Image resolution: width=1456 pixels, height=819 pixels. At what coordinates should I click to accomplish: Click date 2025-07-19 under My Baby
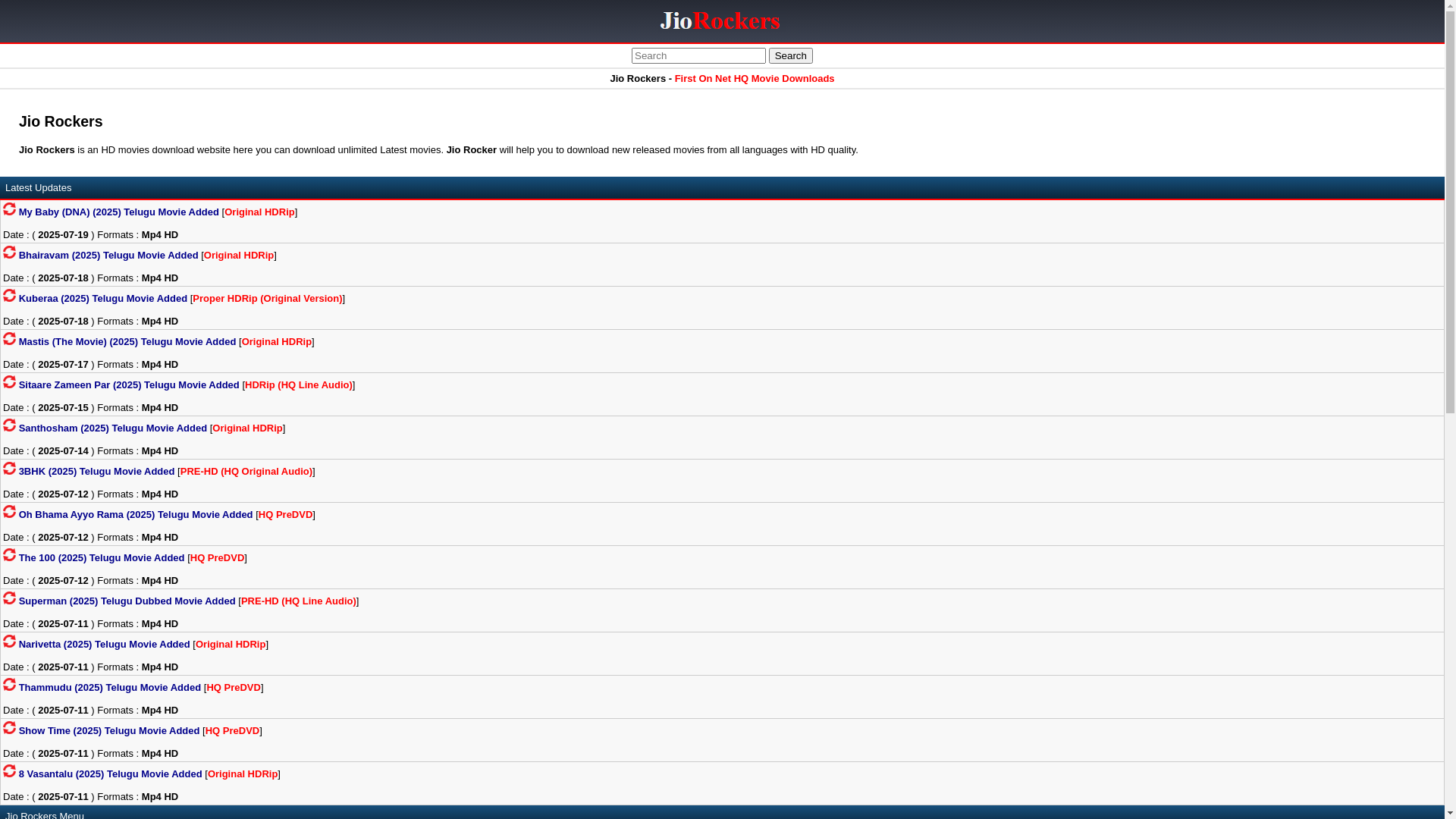tap(63, 235)
